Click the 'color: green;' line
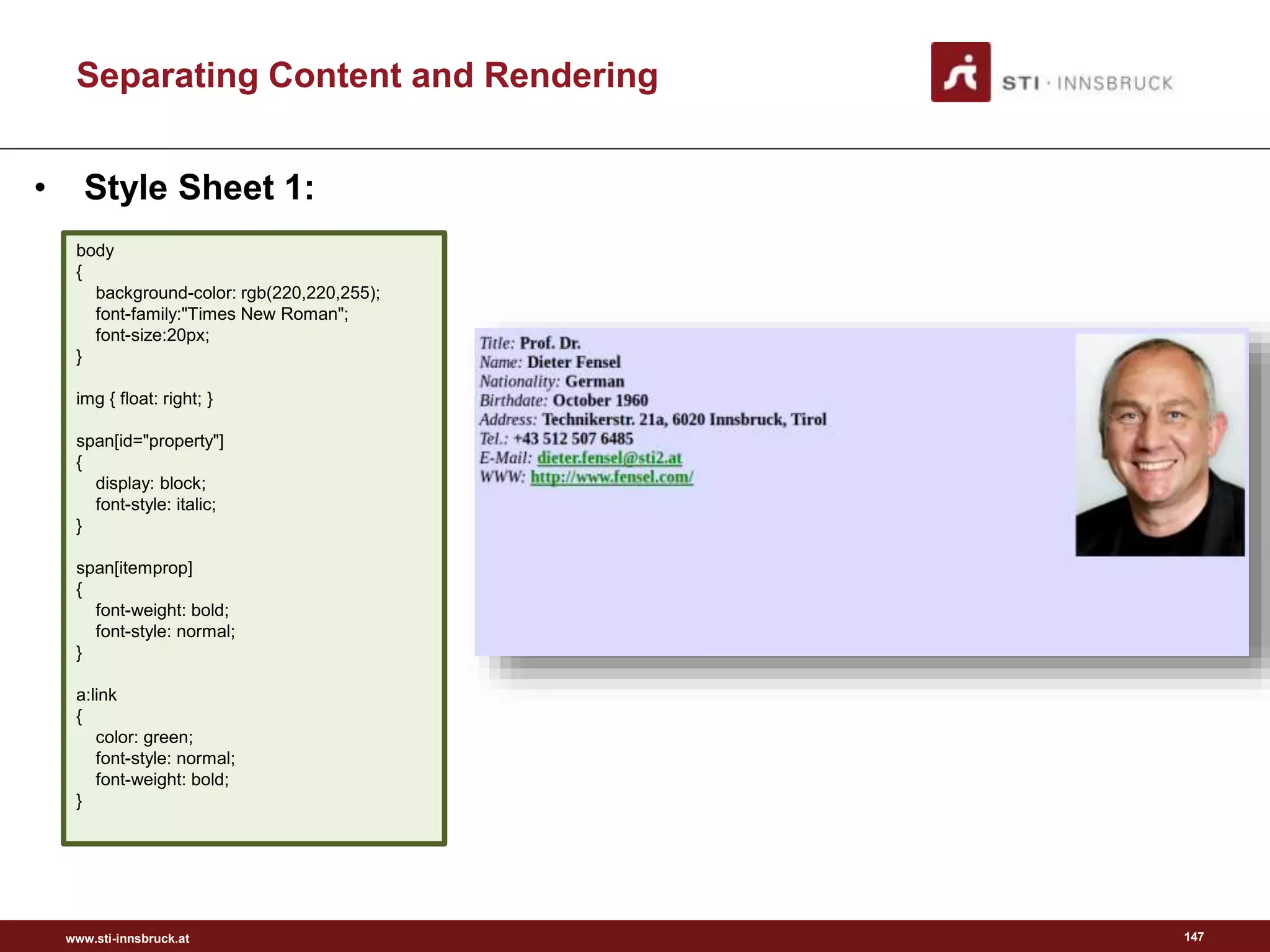This screenshot has height=952, width=1270. tap(144, 737)
